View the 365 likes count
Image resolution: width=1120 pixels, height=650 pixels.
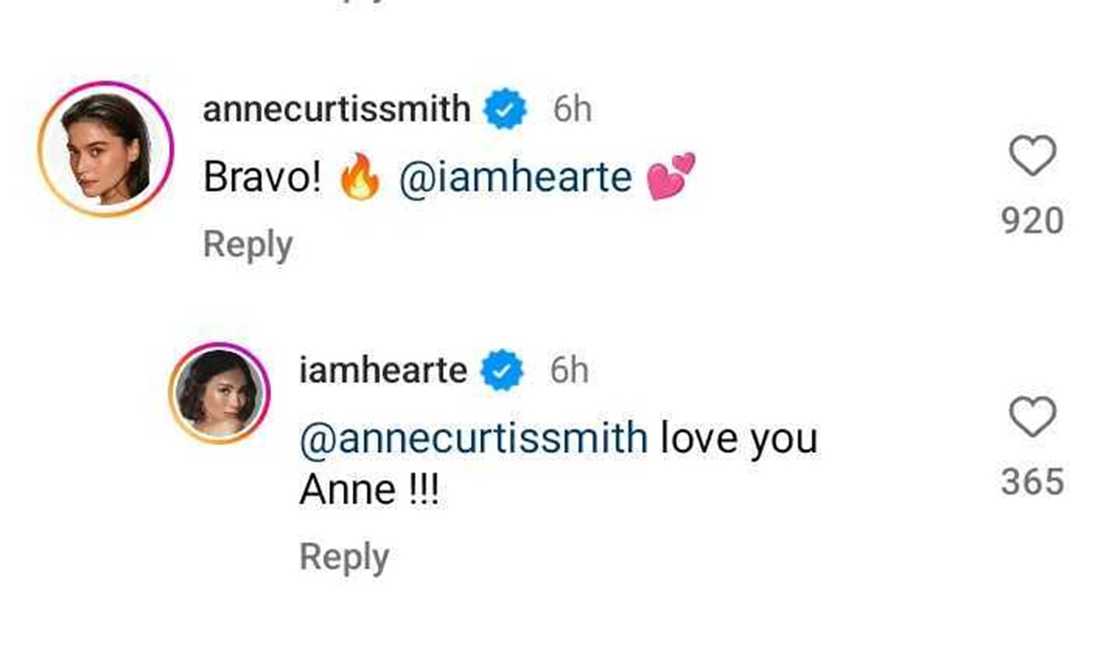tap(1032, 483)
